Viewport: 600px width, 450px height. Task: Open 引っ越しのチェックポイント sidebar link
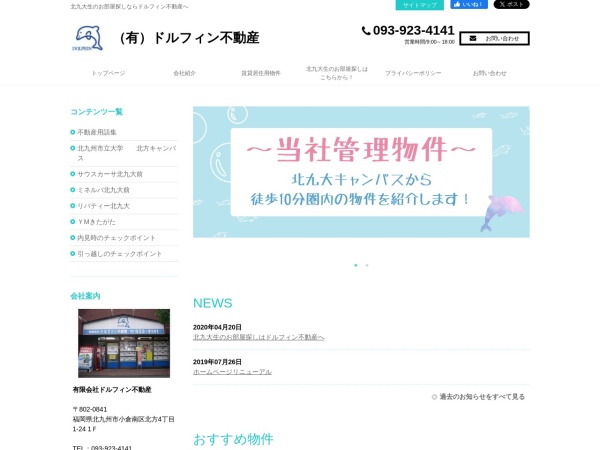(119, 254)
